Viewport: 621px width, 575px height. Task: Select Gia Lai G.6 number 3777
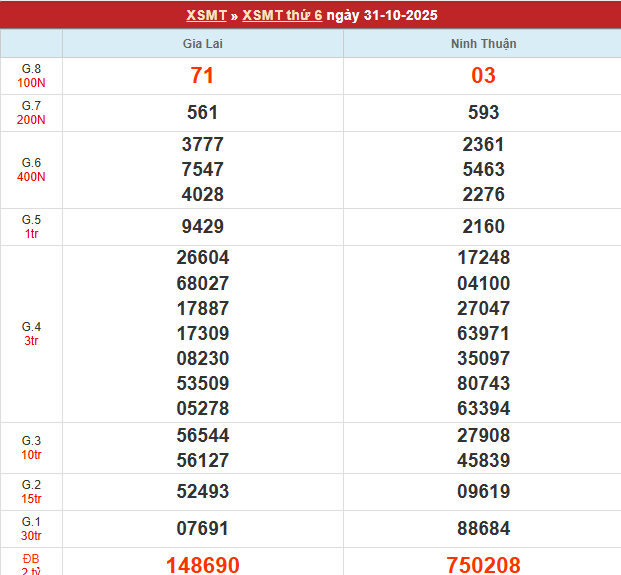pyautogui.click(x=202, y=145)
